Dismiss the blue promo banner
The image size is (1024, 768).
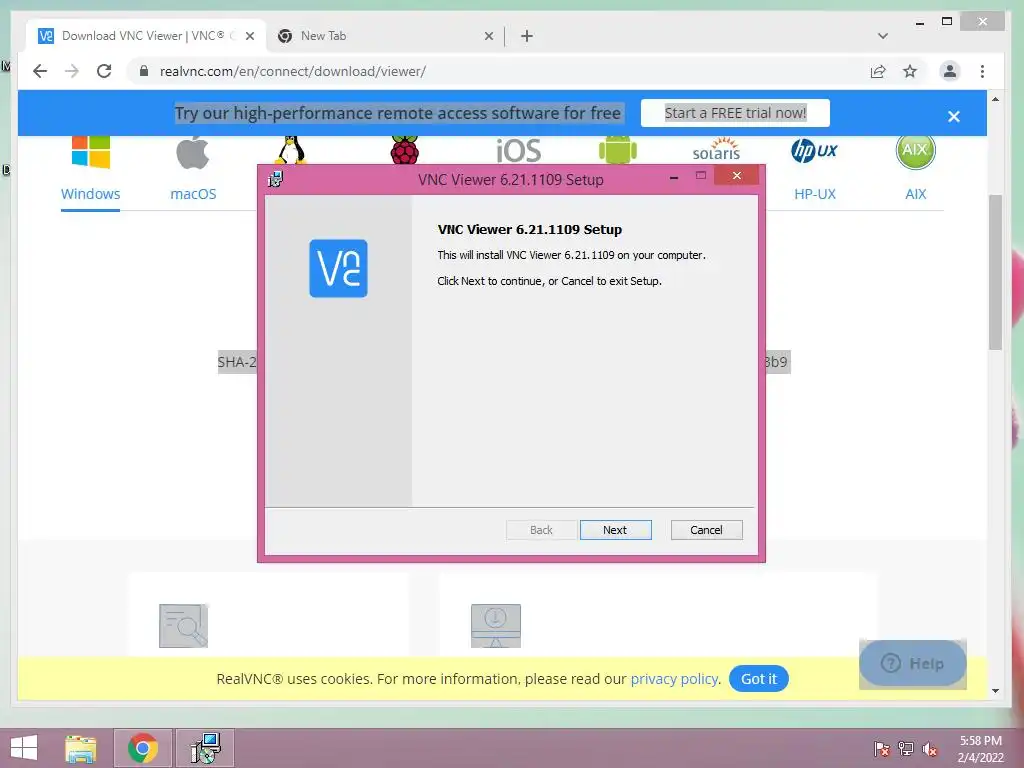[954, 116]
